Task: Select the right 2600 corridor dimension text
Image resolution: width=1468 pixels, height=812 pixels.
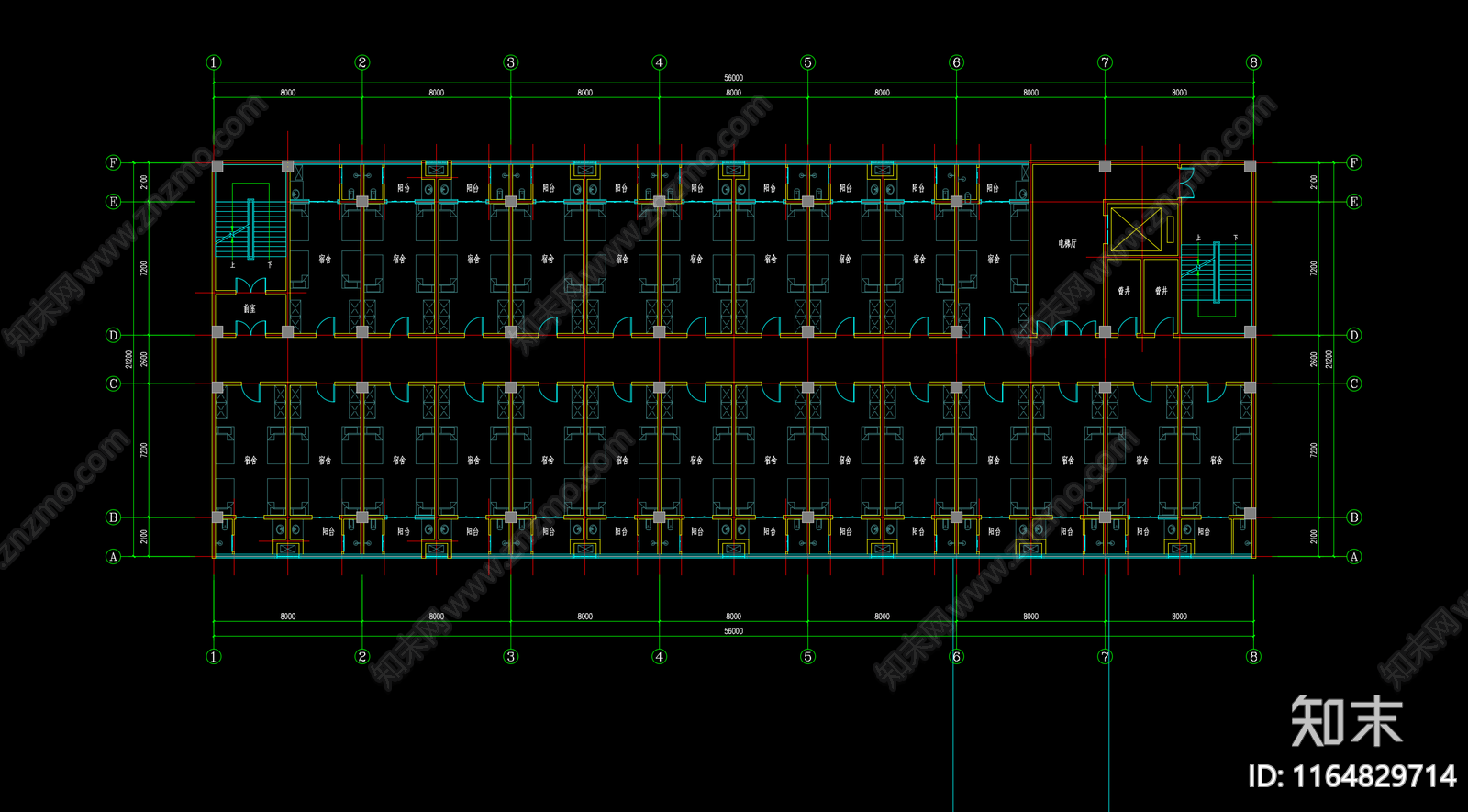Action: [x=1315, y=360]
